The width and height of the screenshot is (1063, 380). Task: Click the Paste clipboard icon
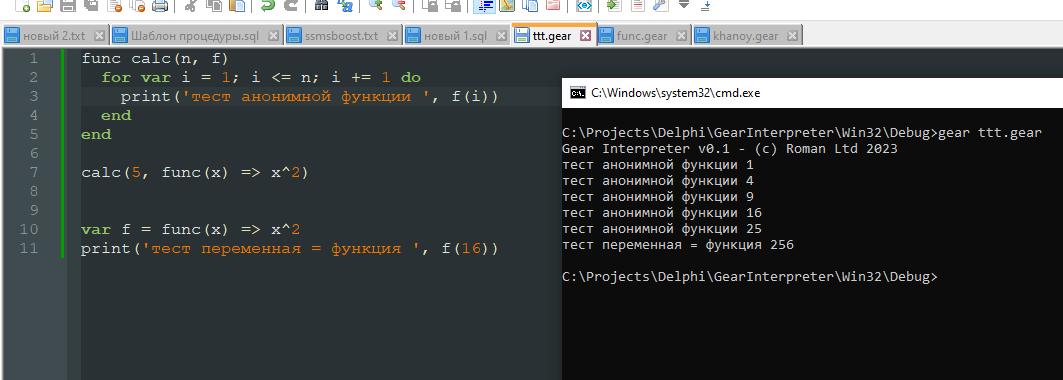point(237,6)
